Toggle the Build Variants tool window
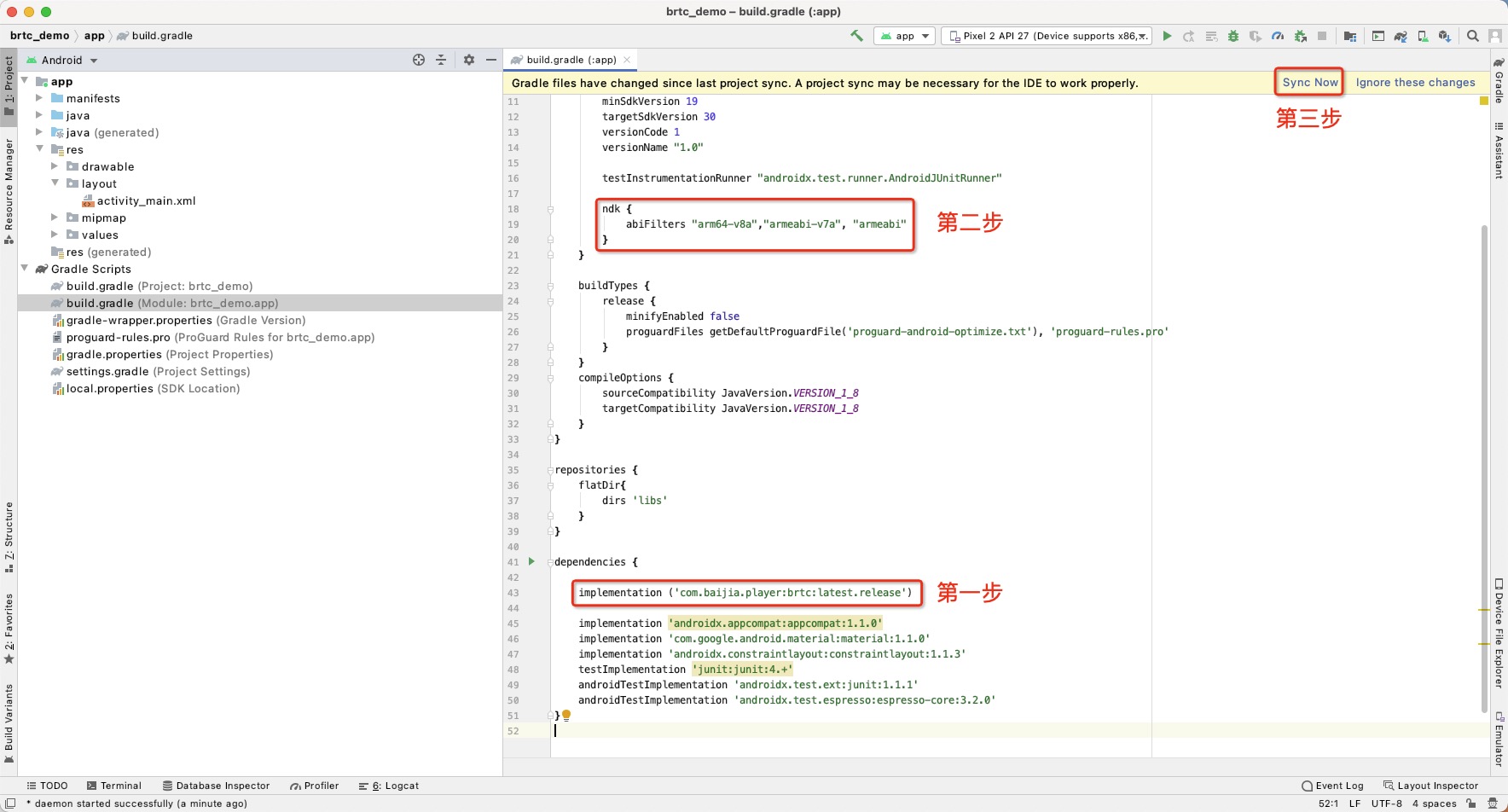 pyautogui.click(x=9, y=723)
